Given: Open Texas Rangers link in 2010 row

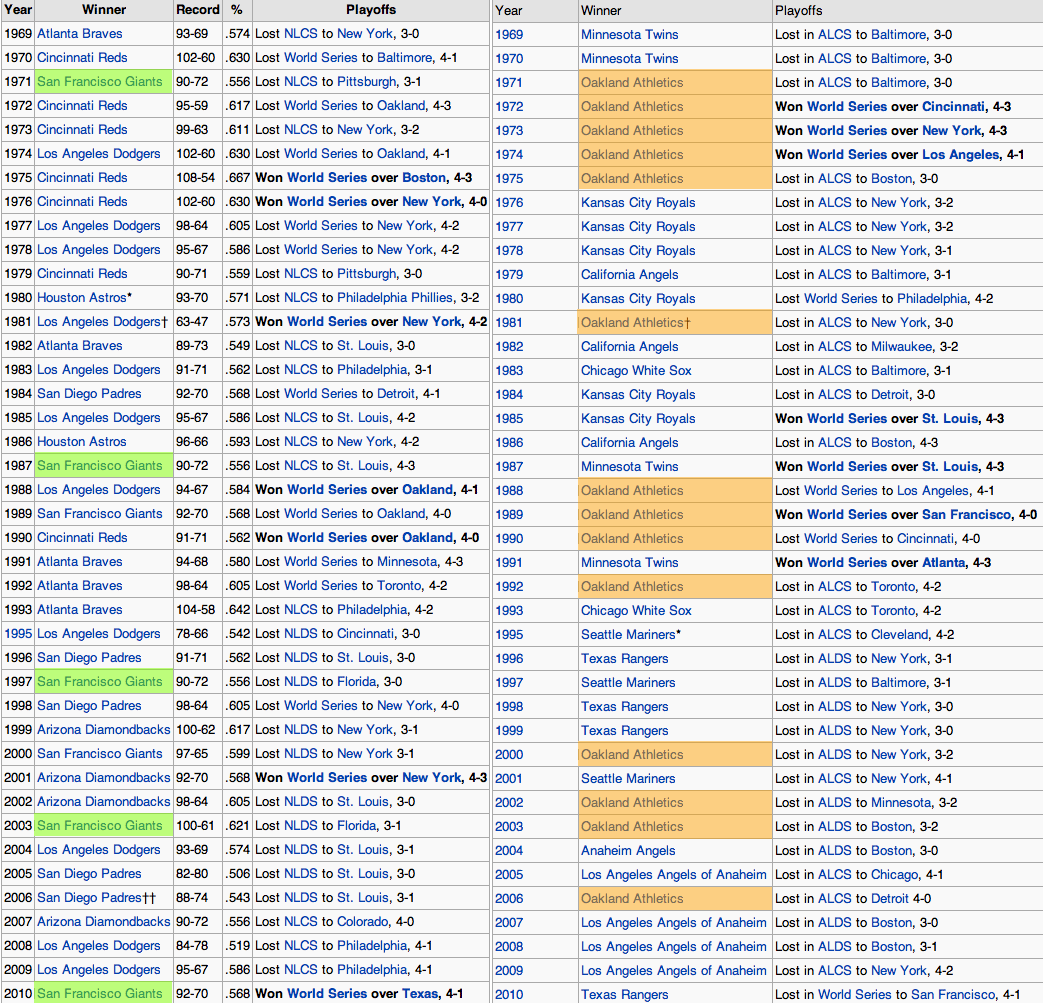Looking at the screenshot, I should (x=625, y=994).
